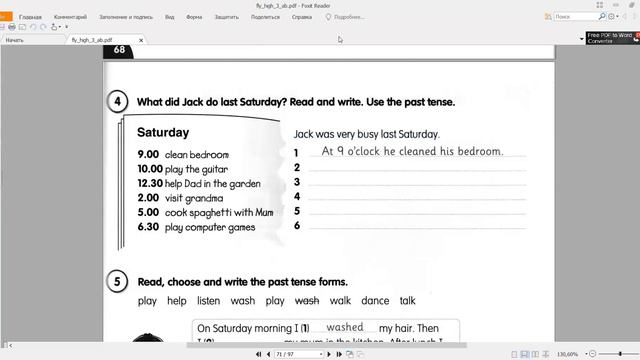Image resolution: width=640 pixels, height=360 pixels.
Task: Click the previous view icon in status bar
Action: click(350, 354)
